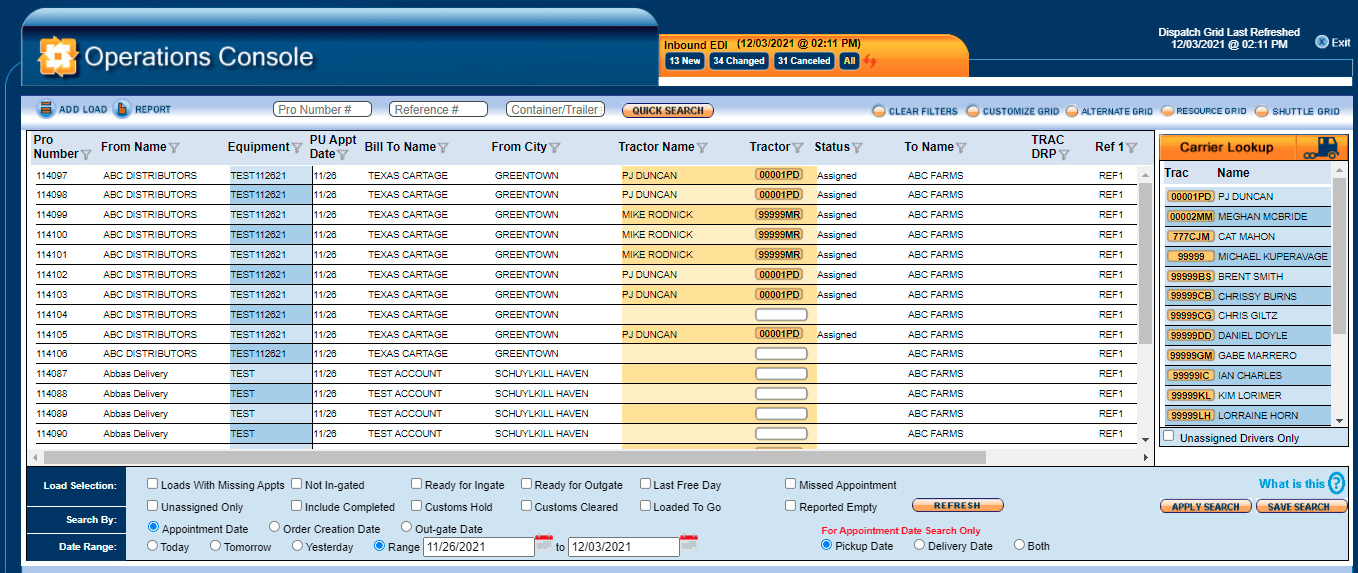Click the Shuttle Grid icon
The image size is (1358, 573).
click(x=1262, y=111)
